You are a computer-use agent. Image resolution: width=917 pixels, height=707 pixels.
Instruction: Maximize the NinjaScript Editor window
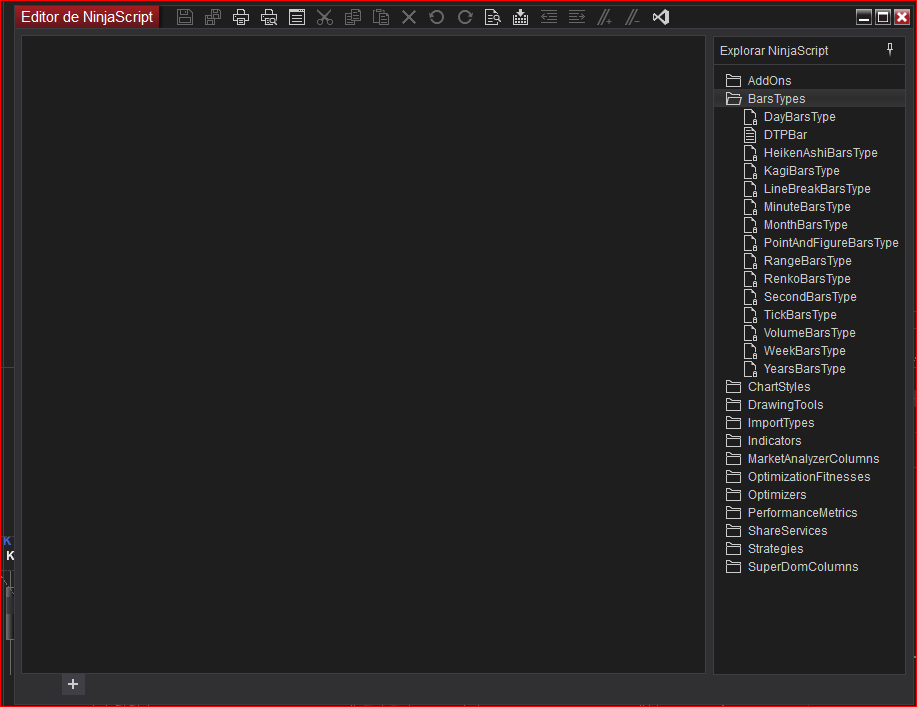[x=882, y=17]
